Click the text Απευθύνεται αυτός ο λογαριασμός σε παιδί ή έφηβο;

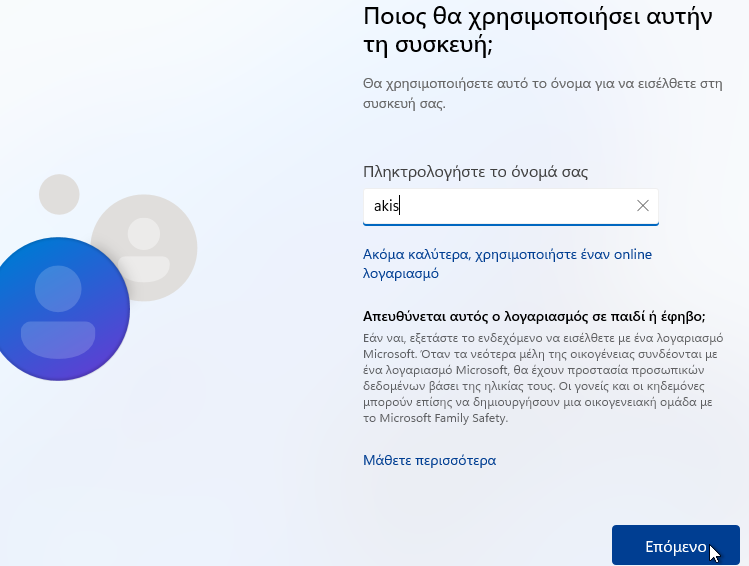pyautogui.click(x=534, y=316)
